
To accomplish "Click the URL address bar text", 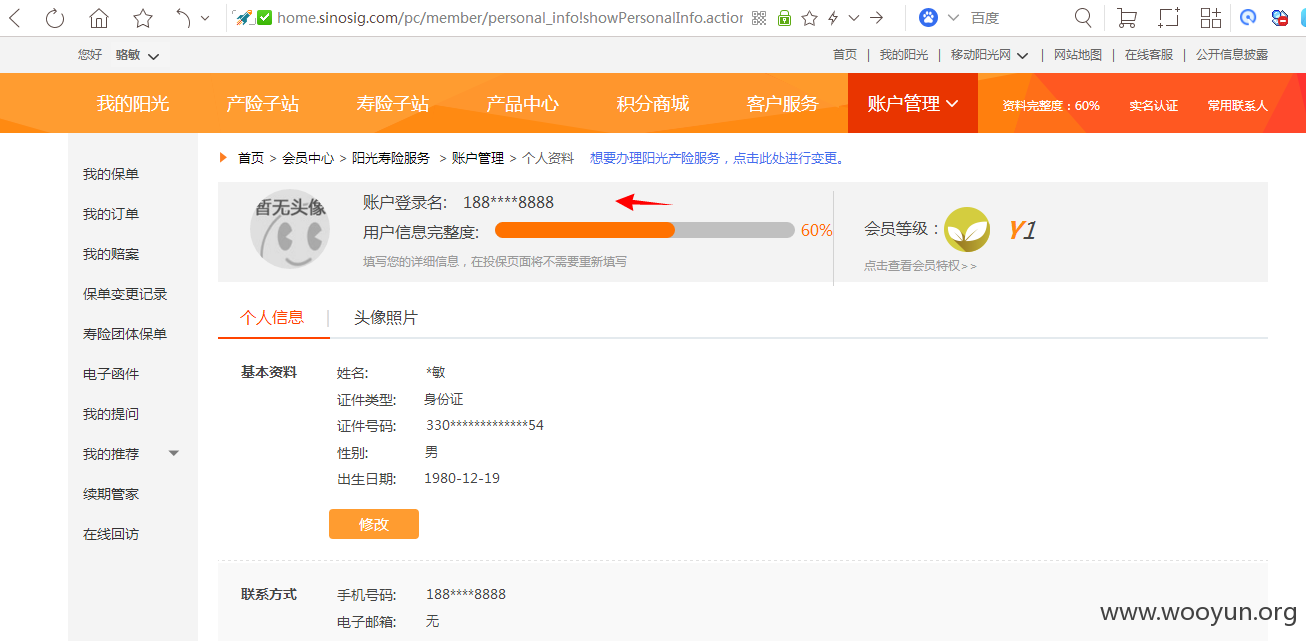I will 510,18.
